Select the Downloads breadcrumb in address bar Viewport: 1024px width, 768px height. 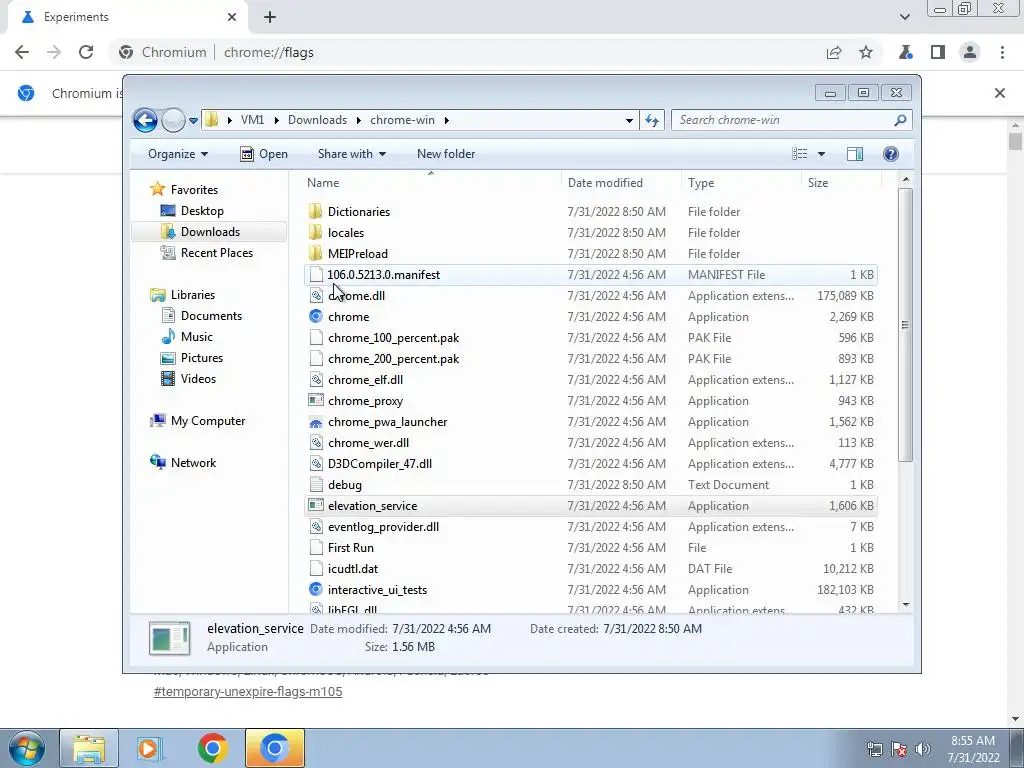tap(317, 120)
